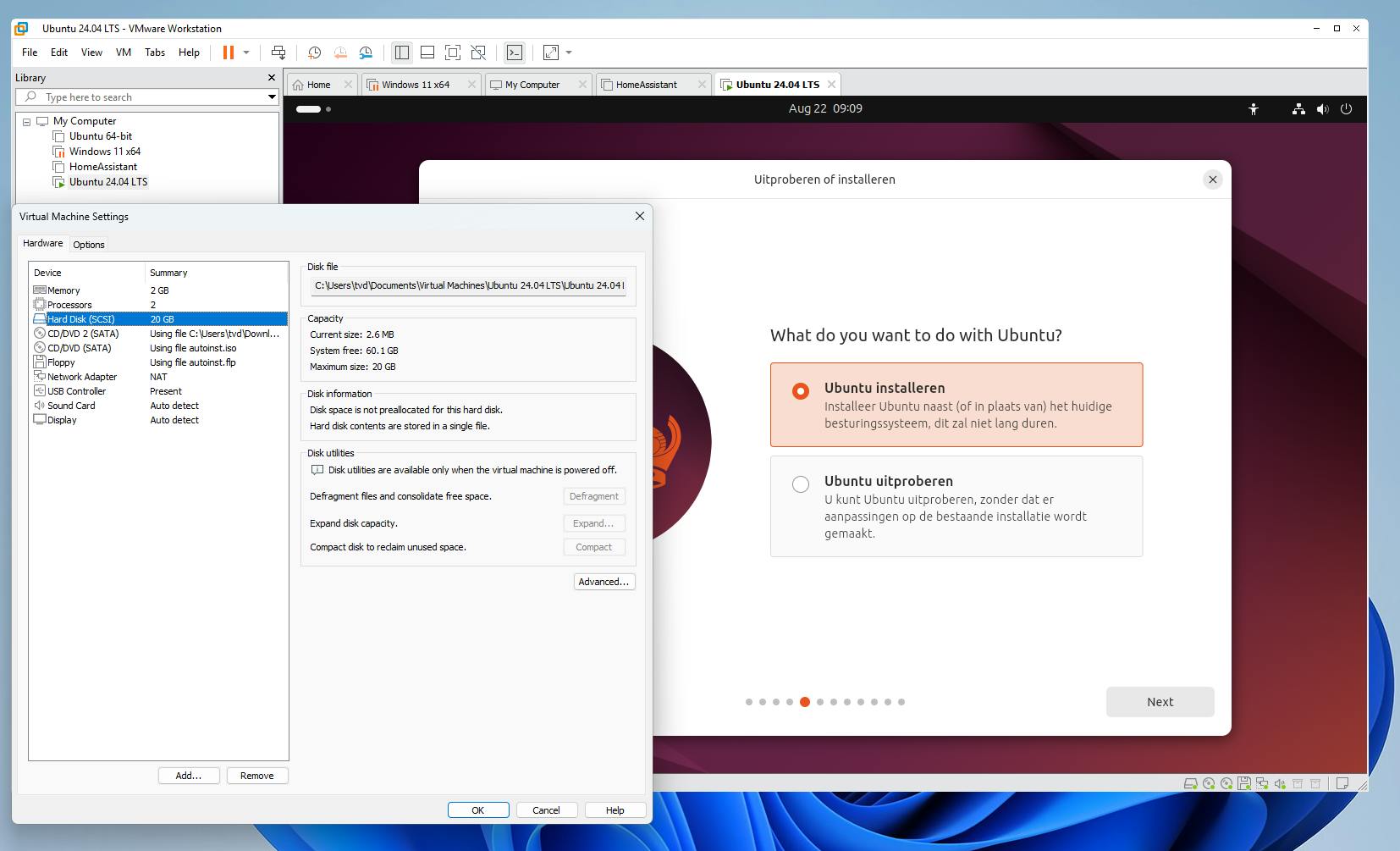Click the Compact disk button
The height and width of the screenshot is (851, 1400).
tap(594, 547)
